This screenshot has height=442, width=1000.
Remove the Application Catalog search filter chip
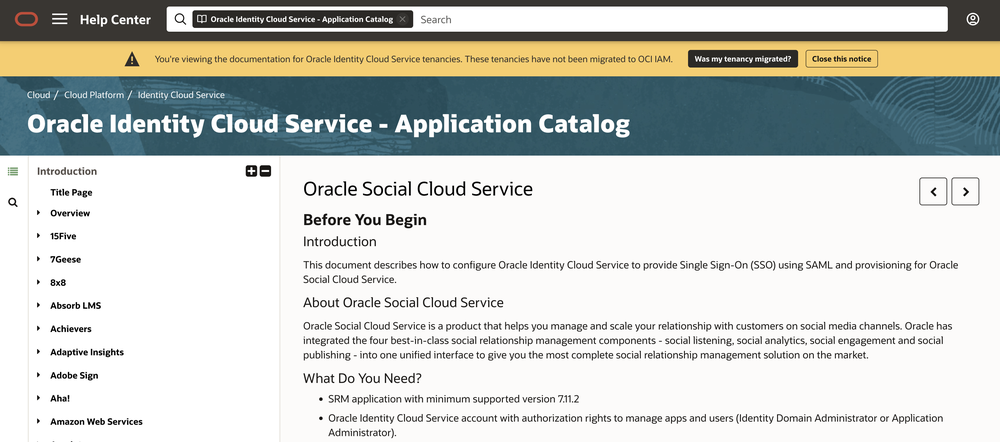point(402,19)
